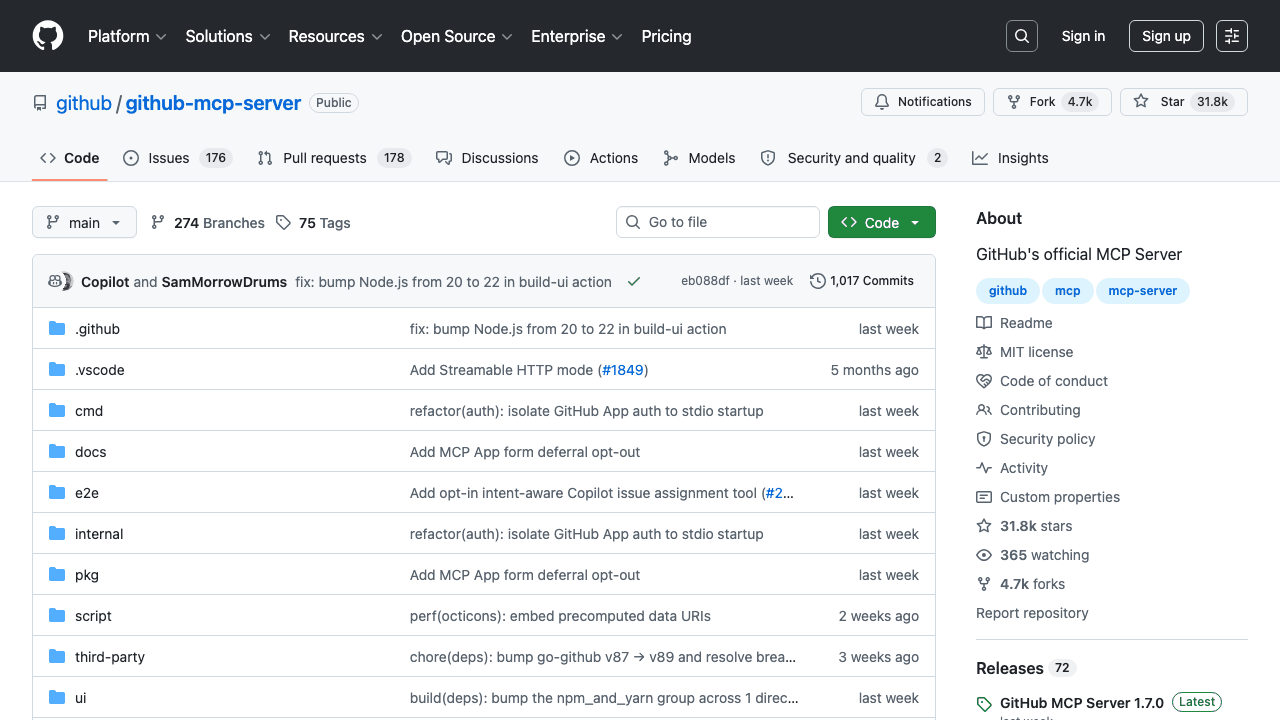Open the Pricing page
The height and width of the screenshot is (720, 1280).
point(666,36)
